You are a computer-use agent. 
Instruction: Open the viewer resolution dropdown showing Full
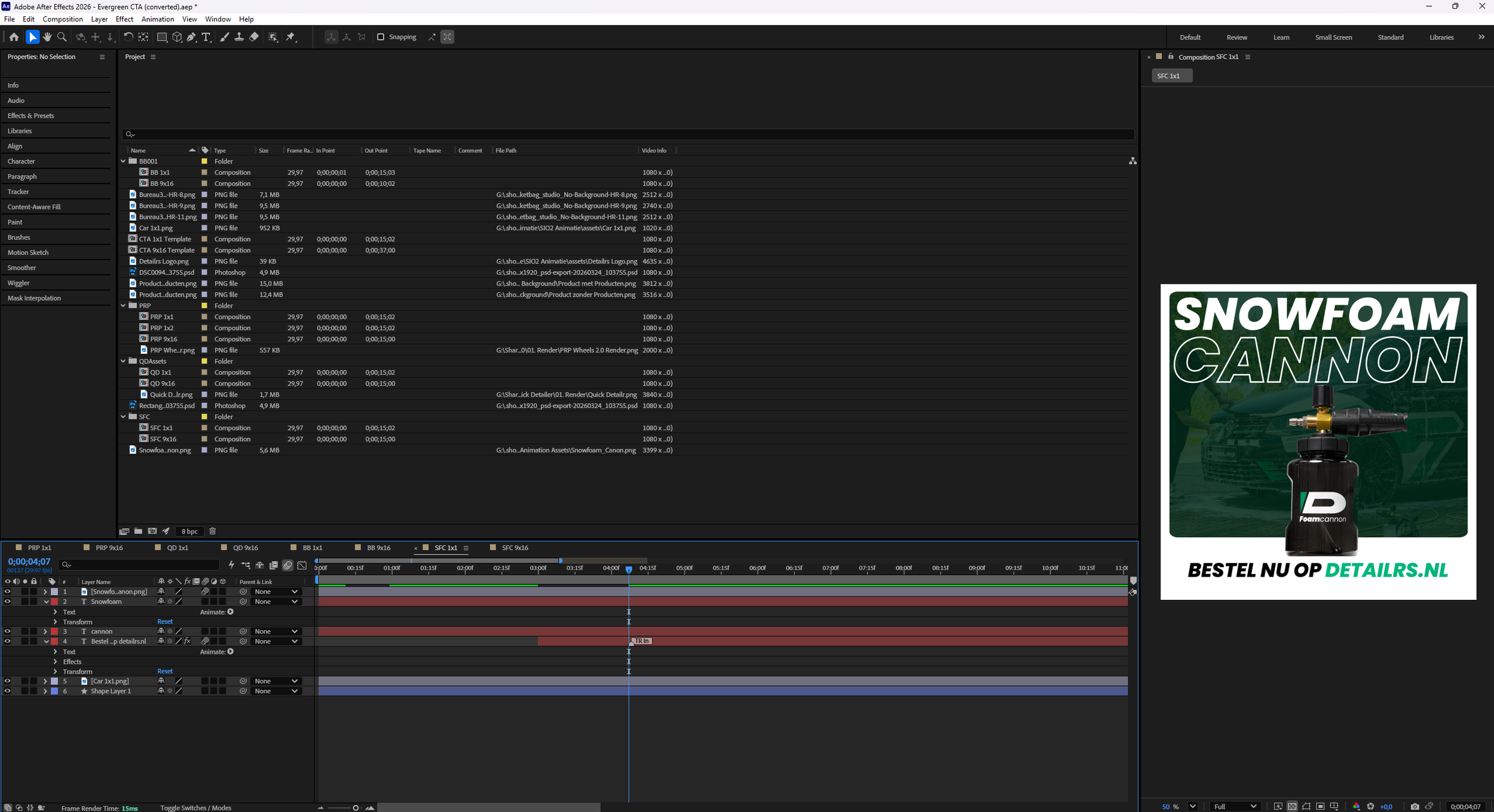[1235, 807]
